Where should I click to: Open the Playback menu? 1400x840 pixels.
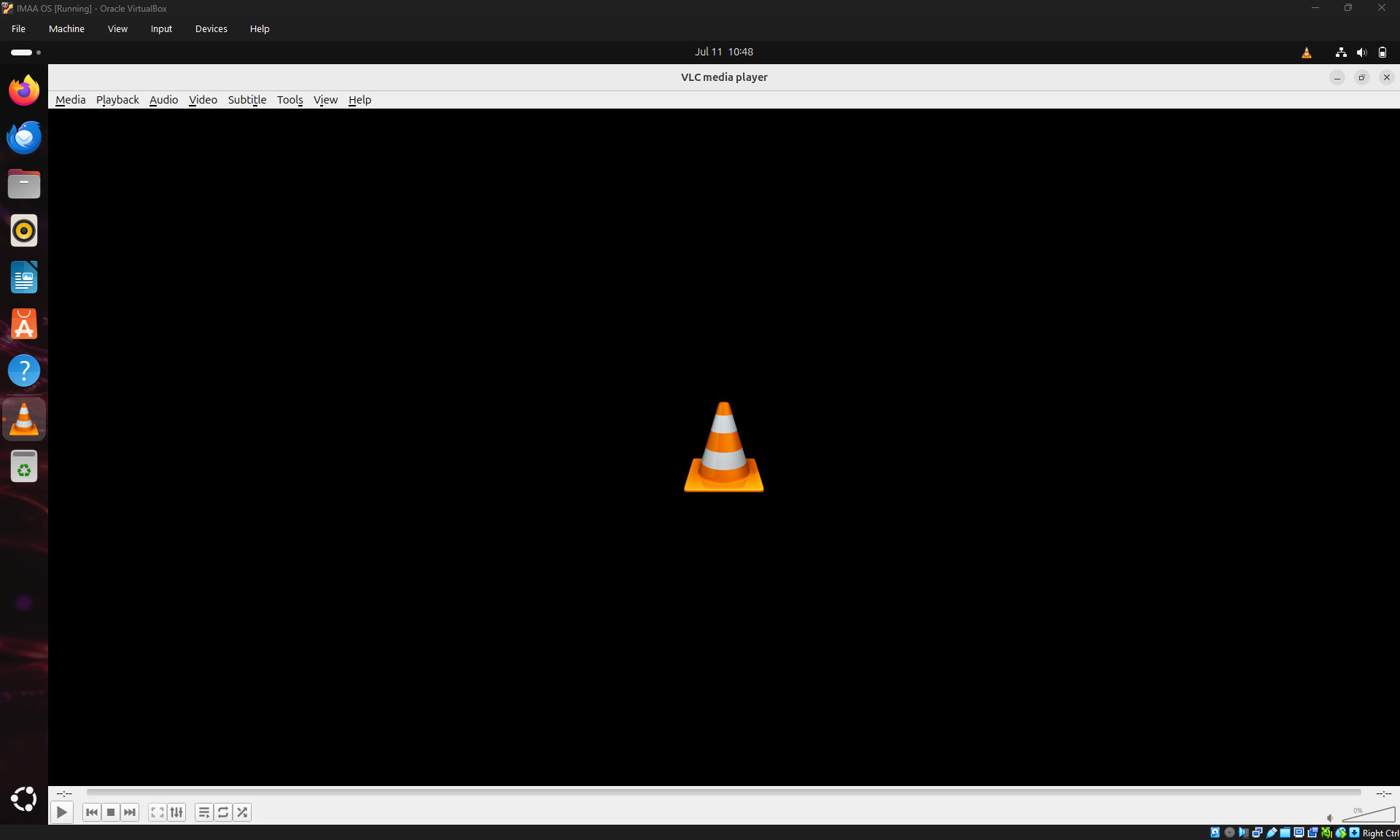tap(117, 100)
